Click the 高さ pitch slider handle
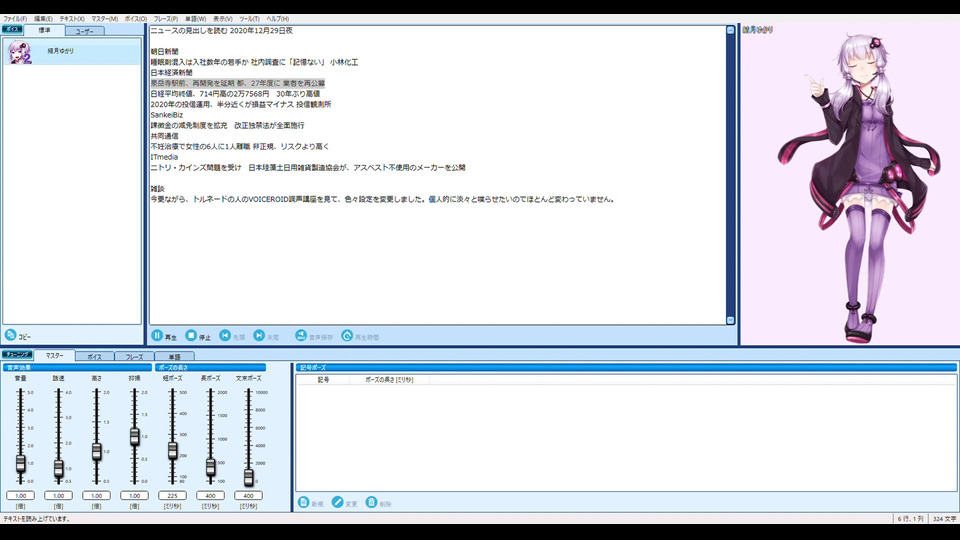 pyautogui.click(x=97, y=452)
